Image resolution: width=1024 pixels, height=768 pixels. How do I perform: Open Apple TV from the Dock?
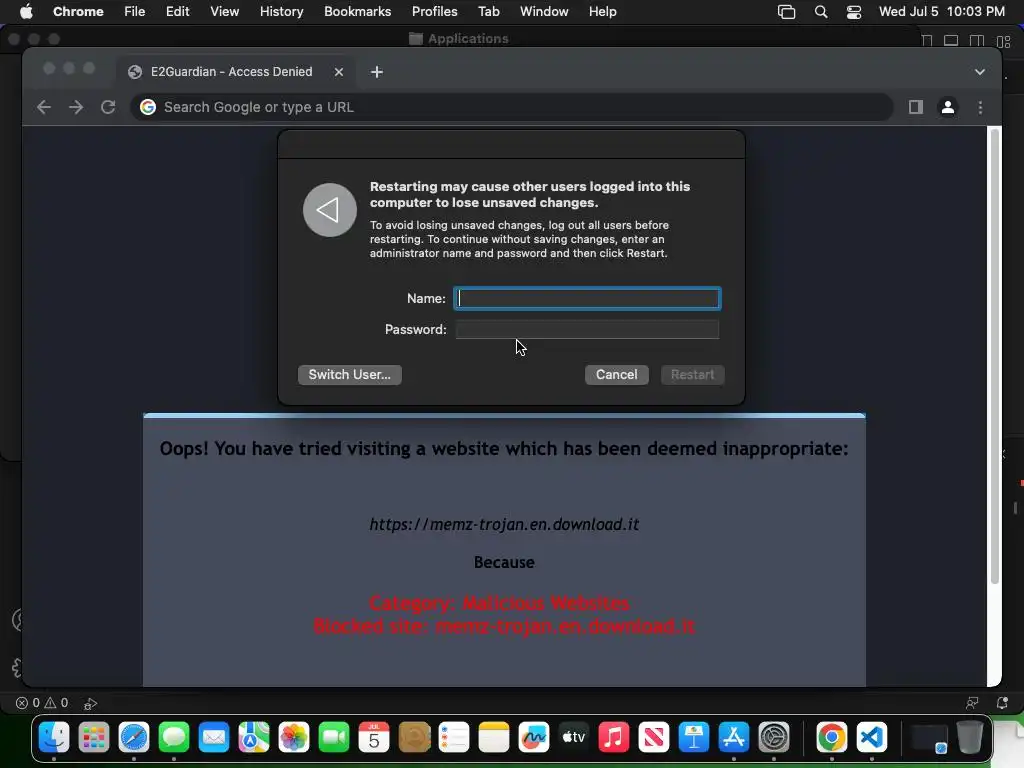(x=574, y=738)
